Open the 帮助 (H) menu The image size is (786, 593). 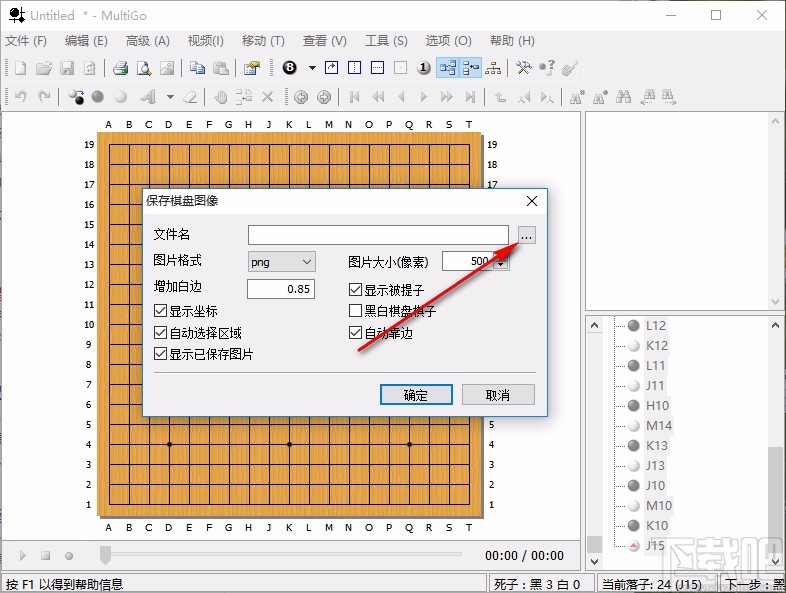tap(512, 41)
